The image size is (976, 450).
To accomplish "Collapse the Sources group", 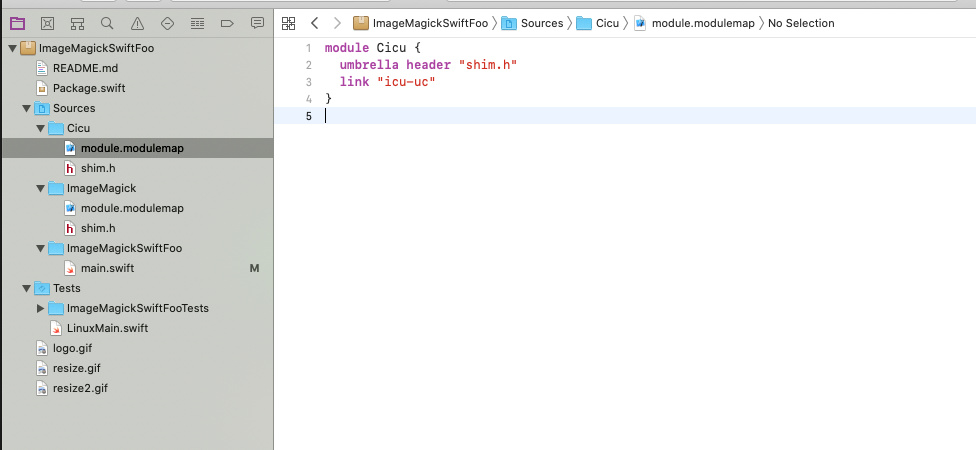I will [26, 108].
